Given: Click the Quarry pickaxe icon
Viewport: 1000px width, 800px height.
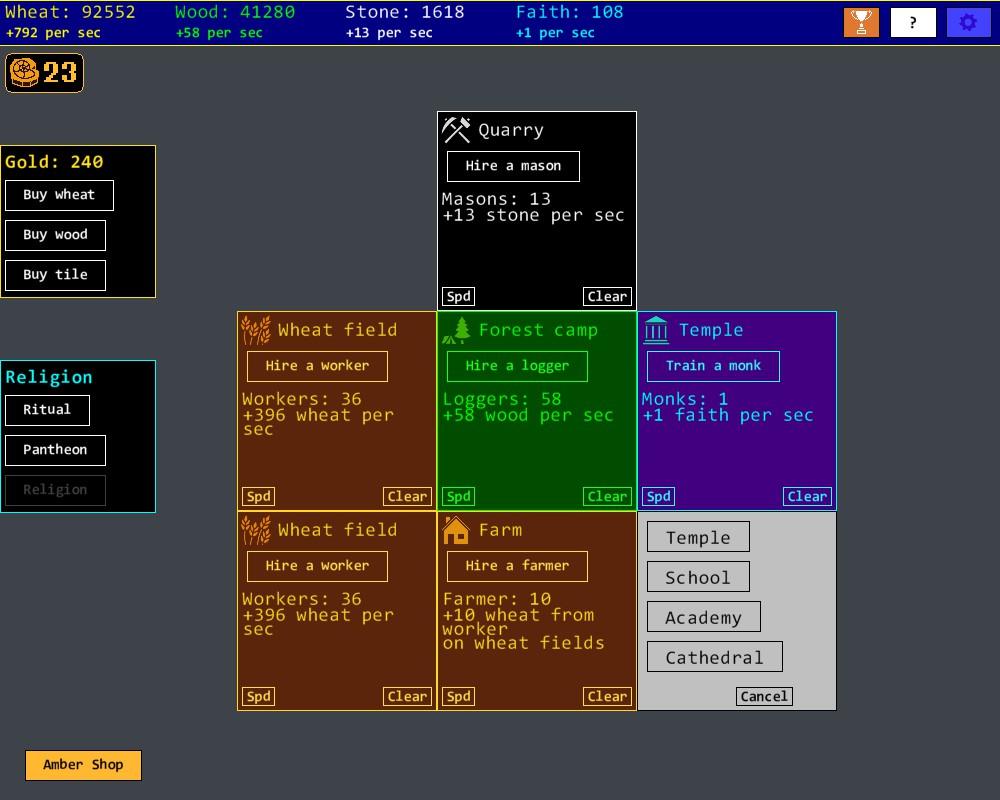Looking at the screenshot, I should pos(456,130).
